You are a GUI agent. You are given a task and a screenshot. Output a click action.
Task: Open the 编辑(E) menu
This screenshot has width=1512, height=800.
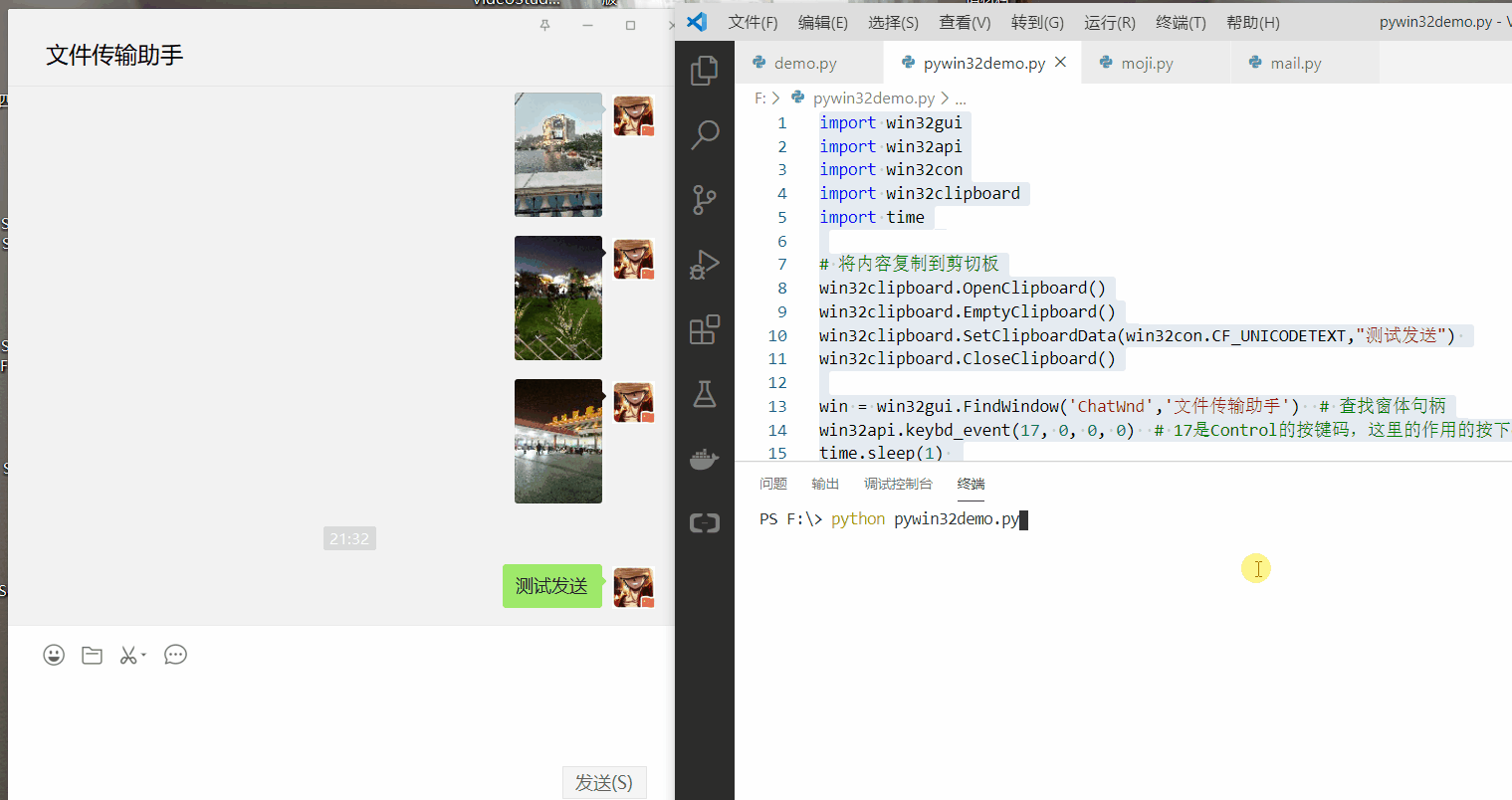pyautogui.click(x=823, y=22)
